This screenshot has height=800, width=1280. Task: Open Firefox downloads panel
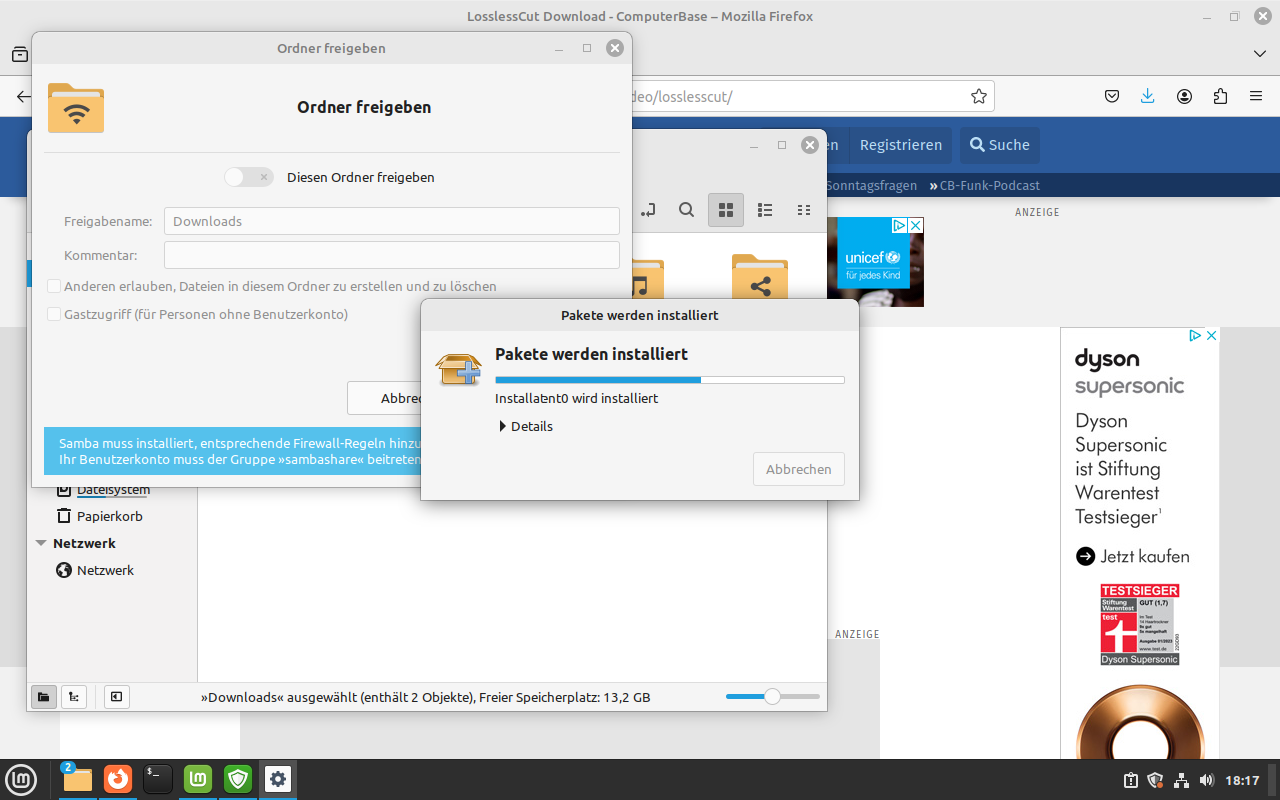1147,96
